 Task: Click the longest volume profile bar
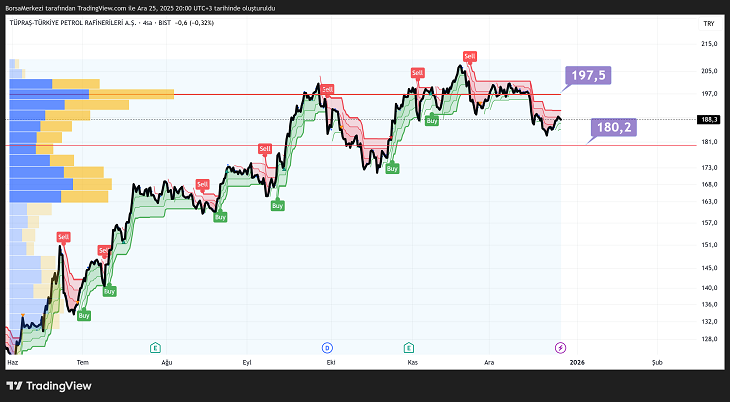90,94
